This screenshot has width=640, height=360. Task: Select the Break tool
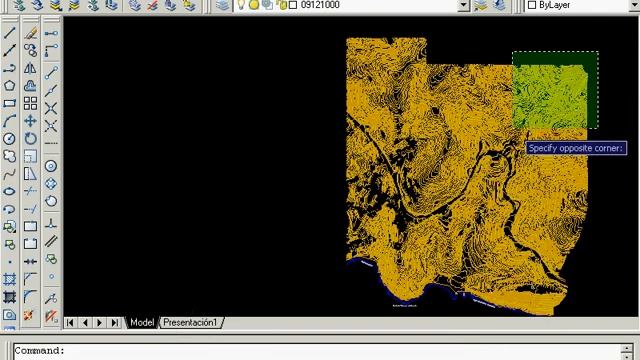tap(30, 244)
